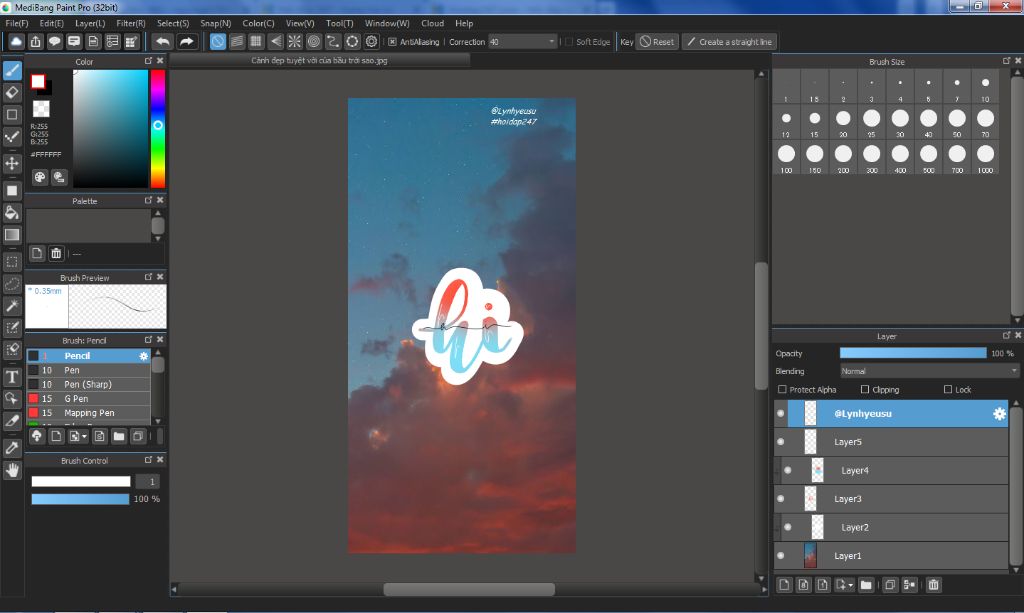Select the G Pen brush
This screenshot has height=613, width=1024.
tap(88, 399)
